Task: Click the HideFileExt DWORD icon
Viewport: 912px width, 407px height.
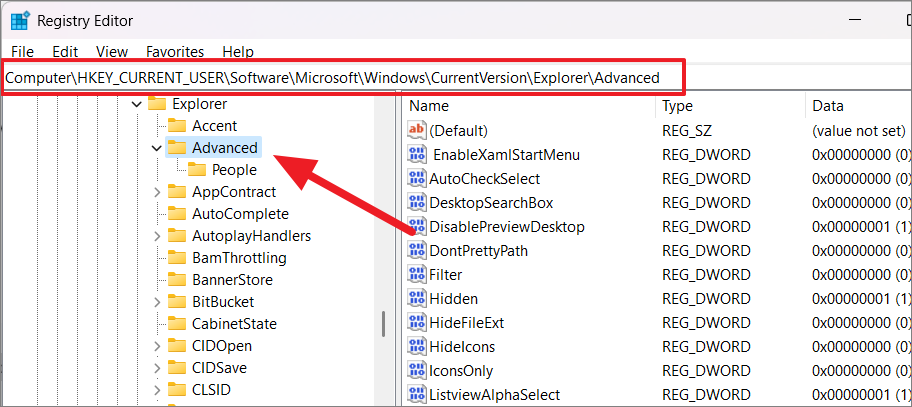Action: click(417, 323)
